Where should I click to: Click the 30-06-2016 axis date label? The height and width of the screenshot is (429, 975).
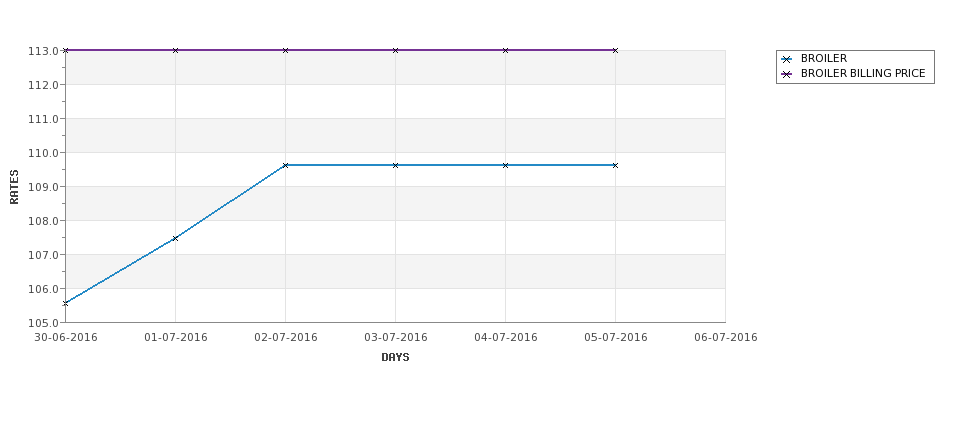(66, 338)
